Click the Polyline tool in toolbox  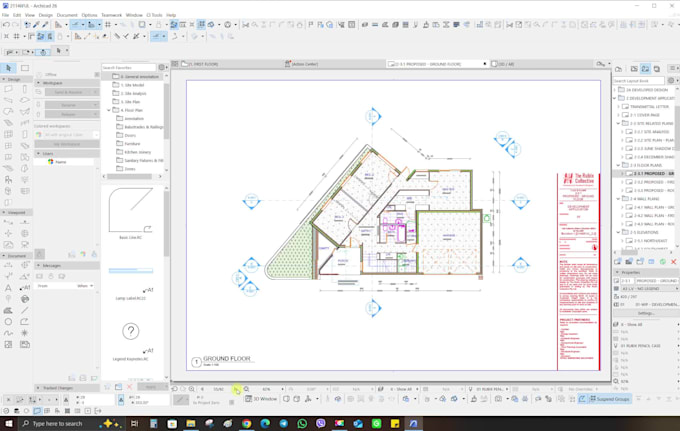tap(25, 322)
